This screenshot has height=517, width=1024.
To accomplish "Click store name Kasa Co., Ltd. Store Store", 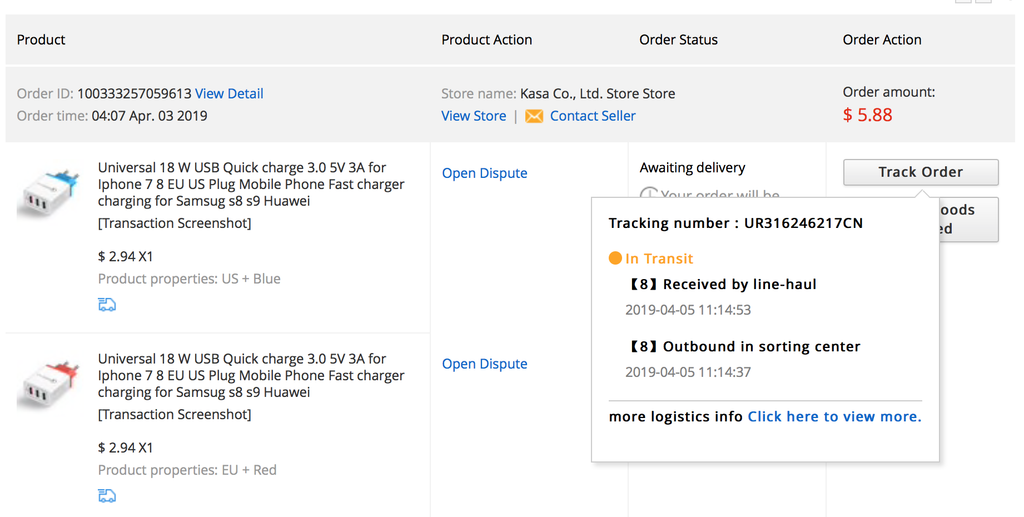I will (598, 93).
